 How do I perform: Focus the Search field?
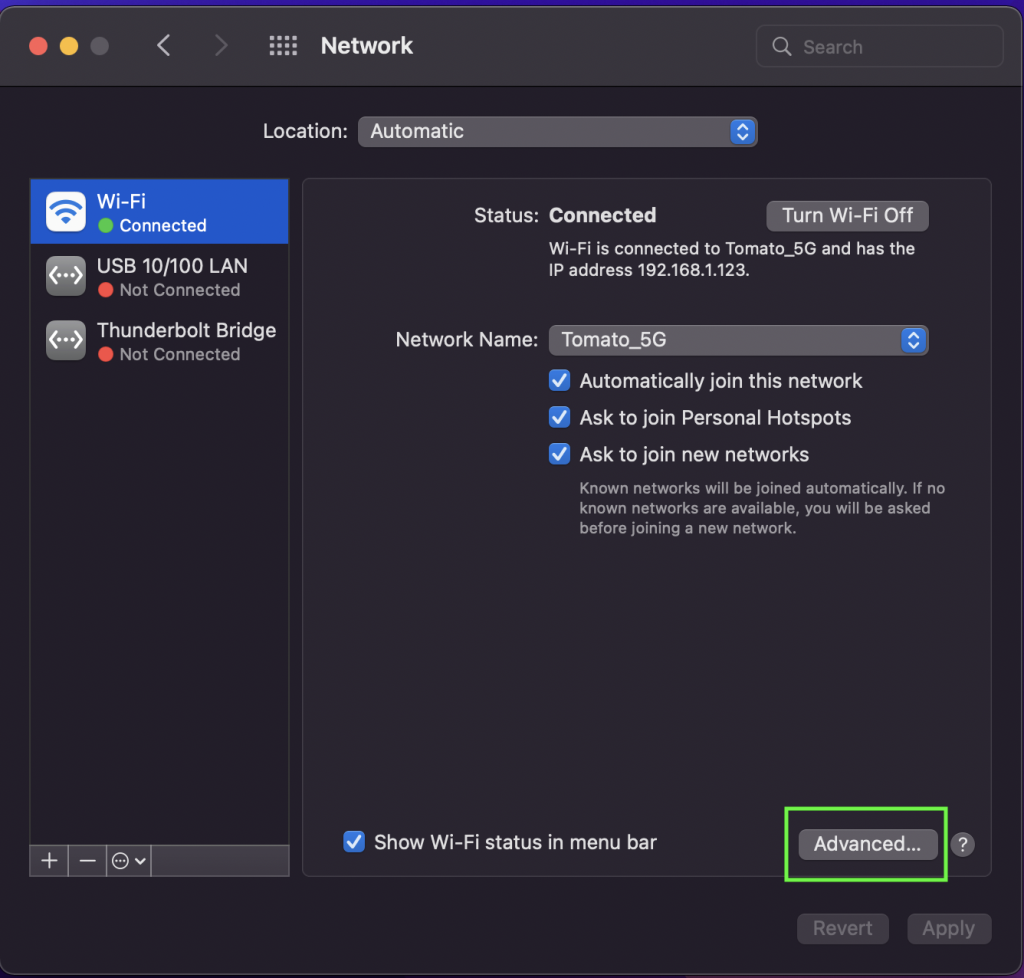[879, 46]
